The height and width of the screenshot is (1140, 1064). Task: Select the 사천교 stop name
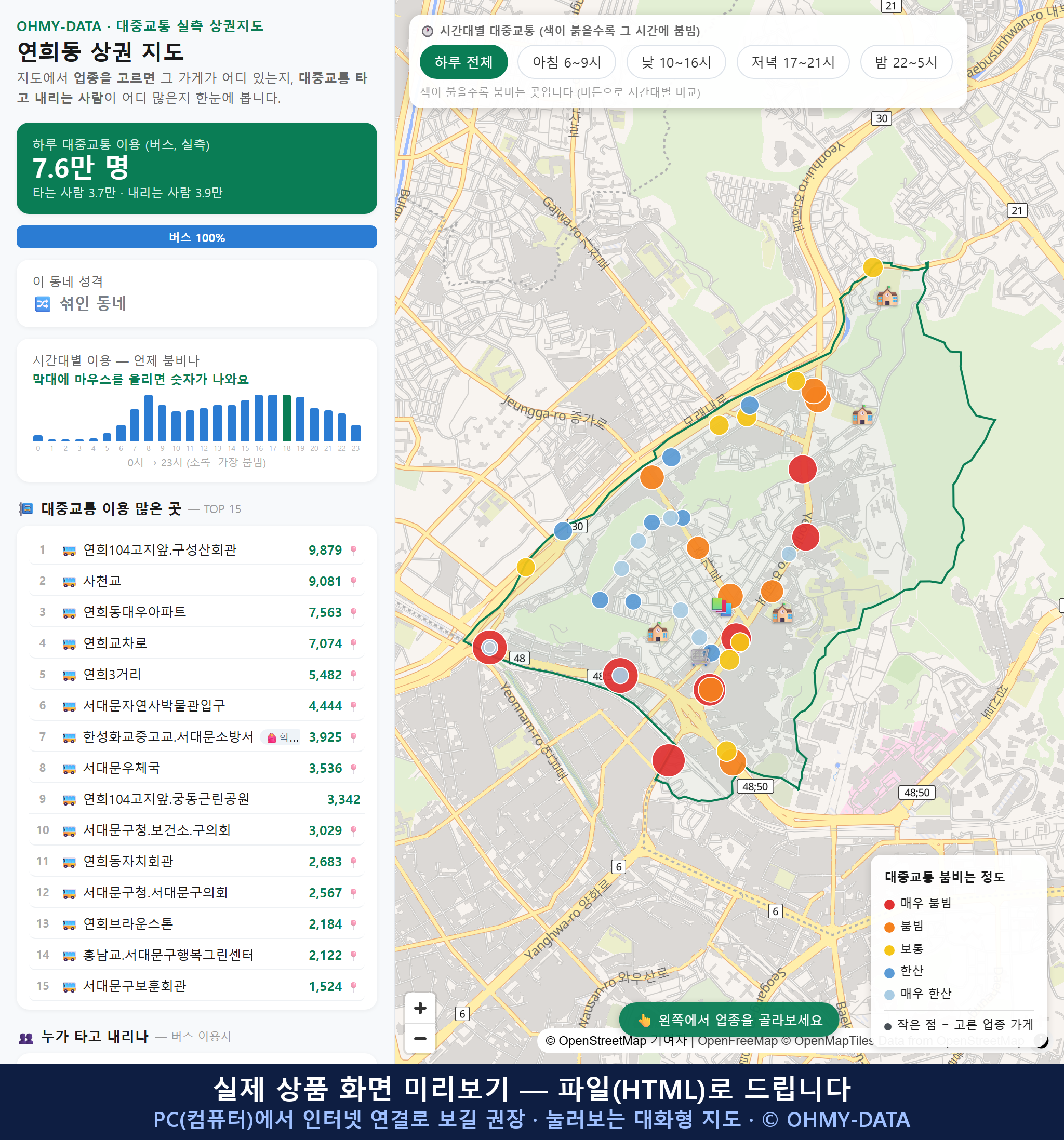[x=102, y=581]
